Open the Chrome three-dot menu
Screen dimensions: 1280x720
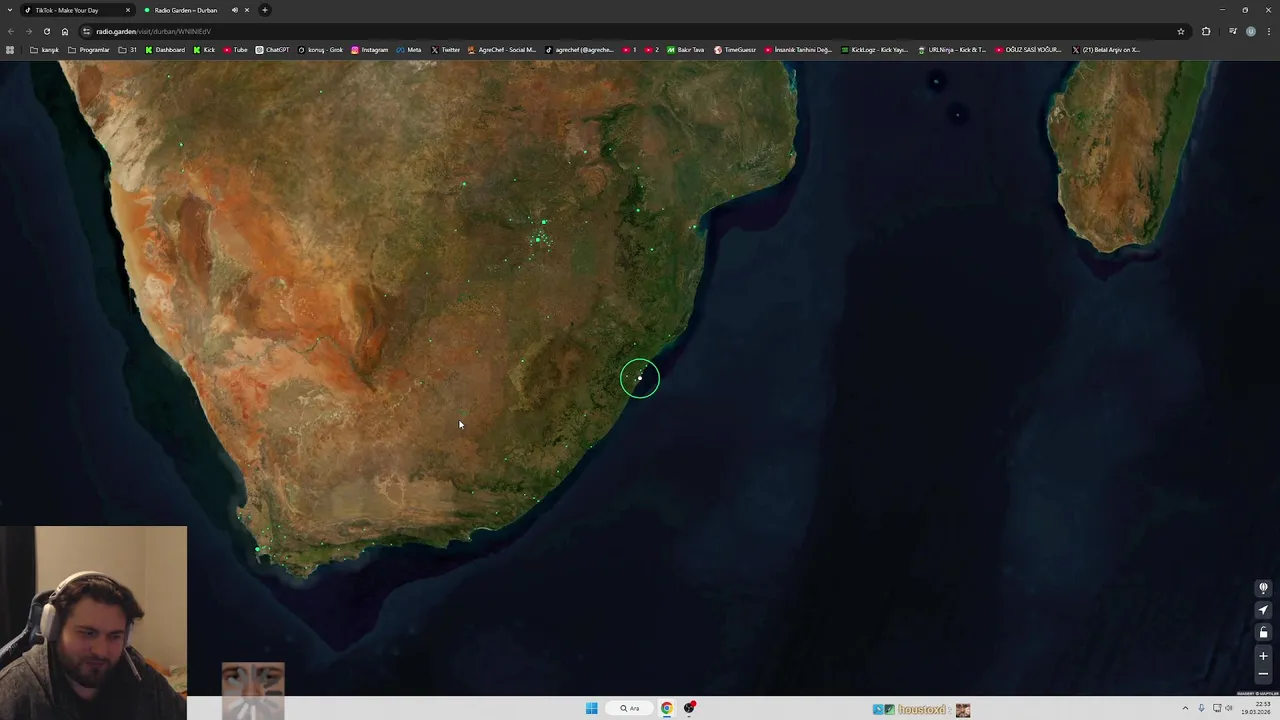[x=1269, y=31]
